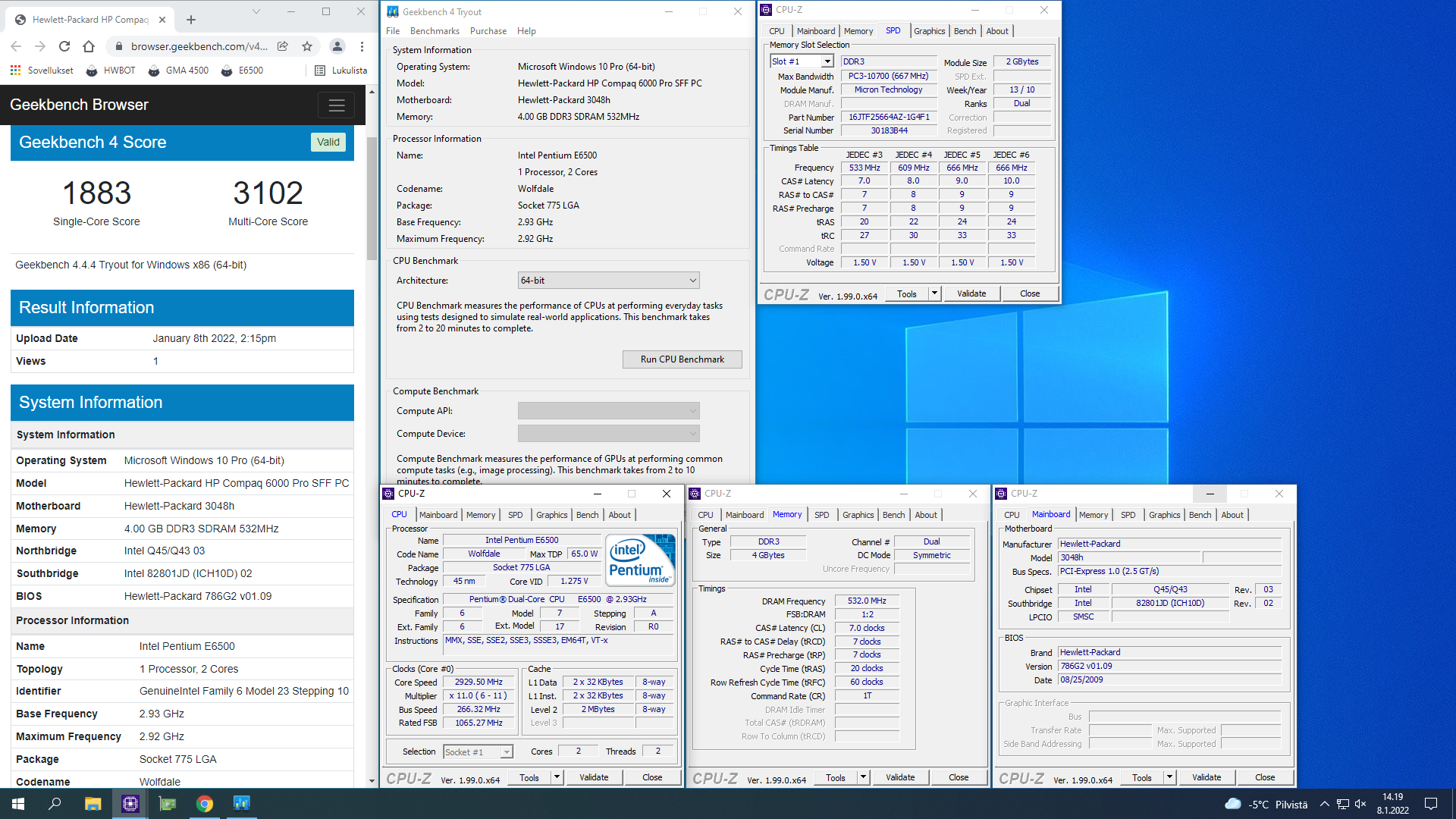Open Geekbench Purchase menu
Image resolution: width=1456 pixels, height=819 pixels.
488,31
